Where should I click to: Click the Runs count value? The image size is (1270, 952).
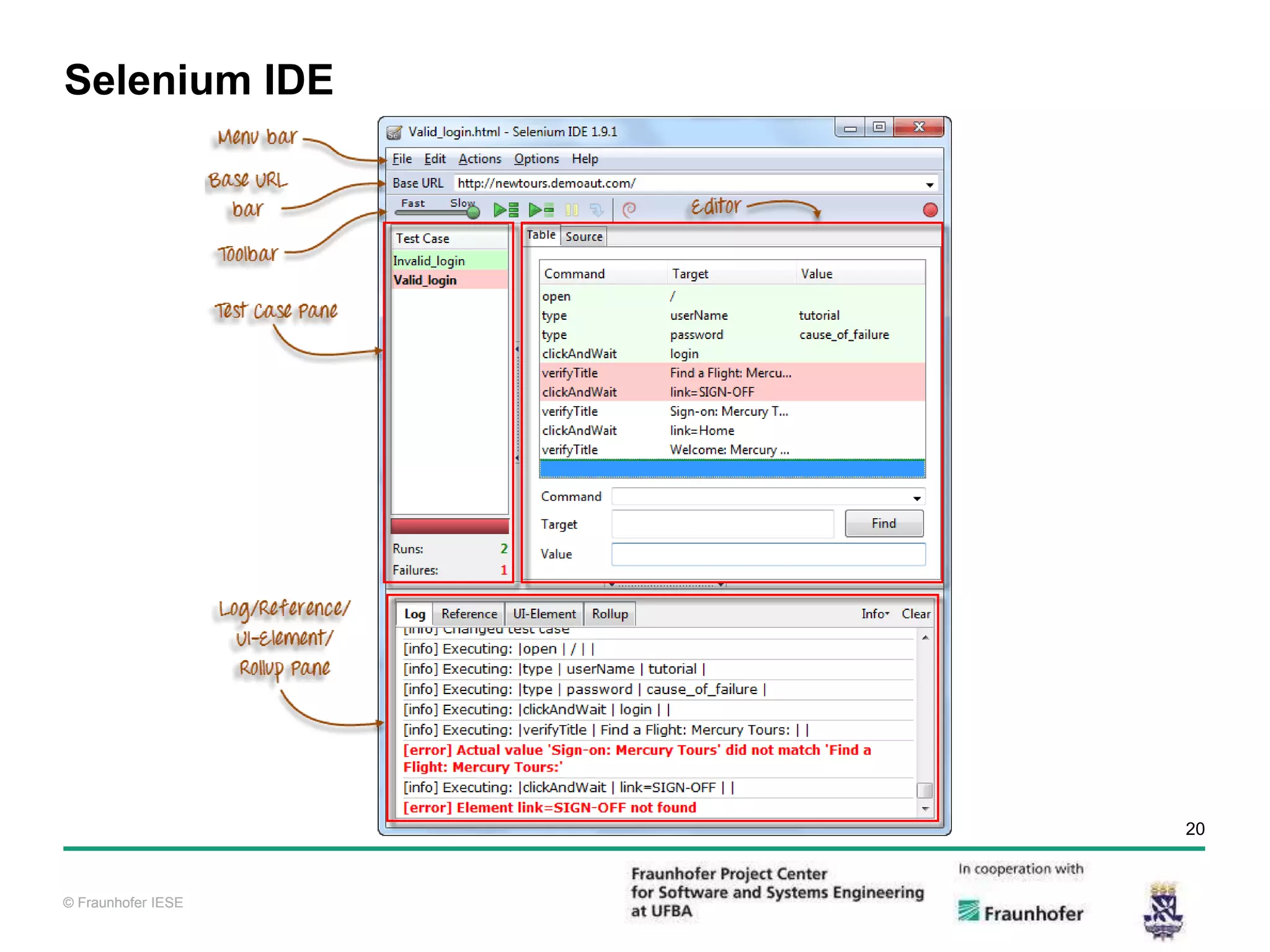504,549
